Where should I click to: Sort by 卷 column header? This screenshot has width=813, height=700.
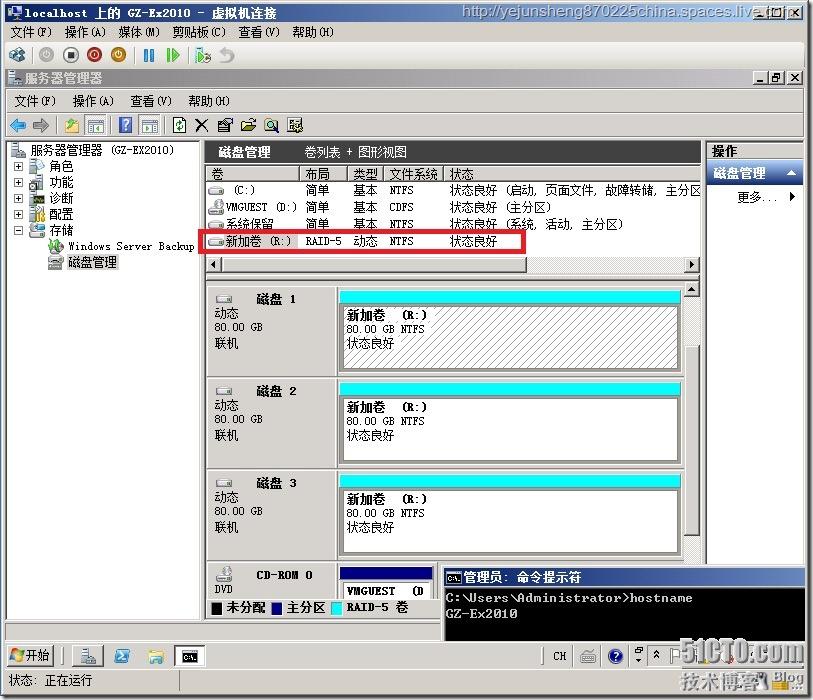[253, 173]
